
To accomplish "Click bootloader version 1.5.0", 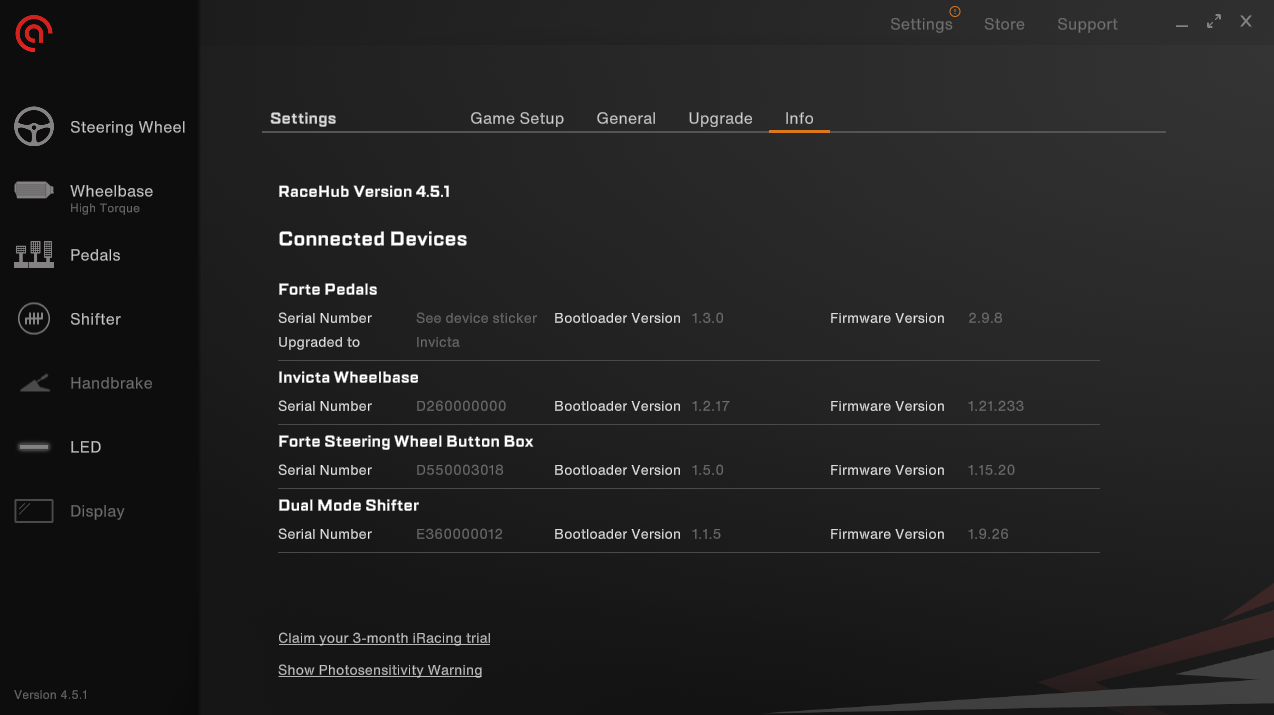I will coord(708,470).
